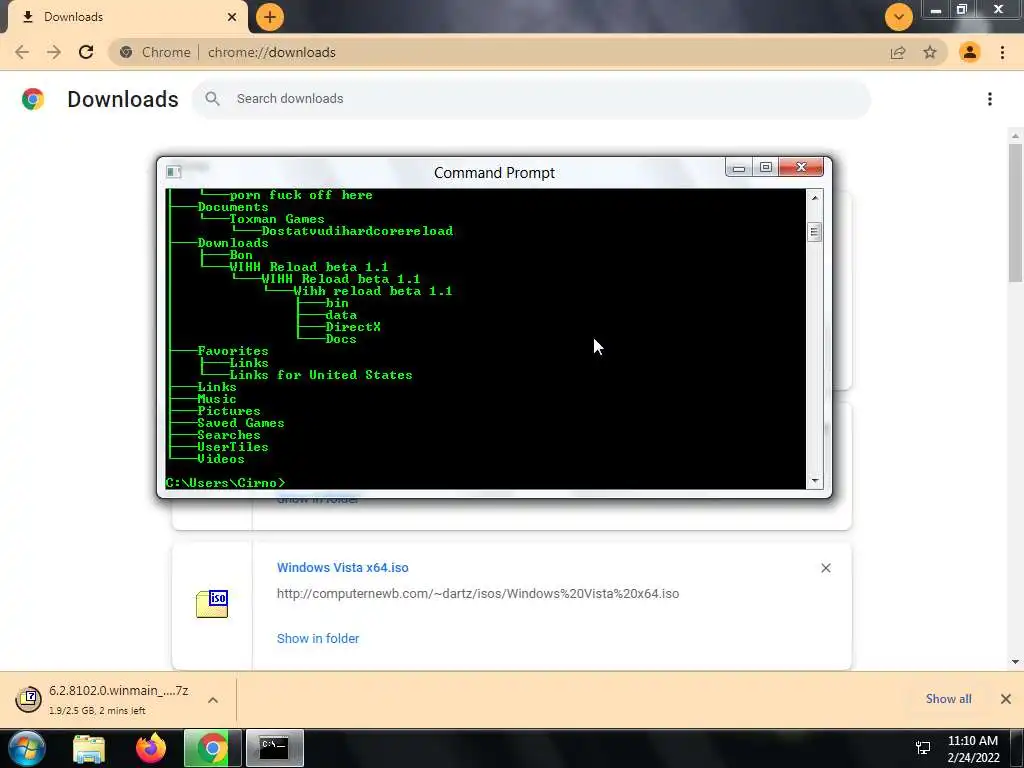This screenshot has width=1024, height=768.
Task: Click the search magnifier icon
Action: click(212, 99)
